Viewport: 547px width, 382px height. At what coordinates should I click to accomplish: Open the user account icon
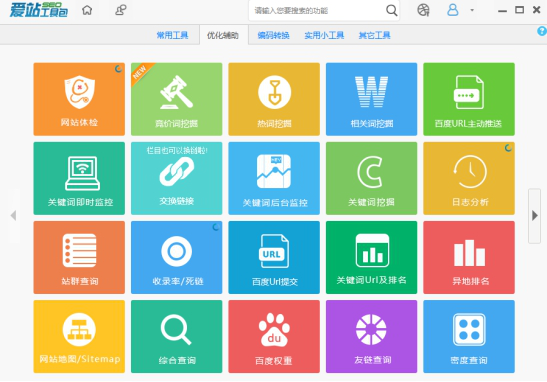coord(452,10)
